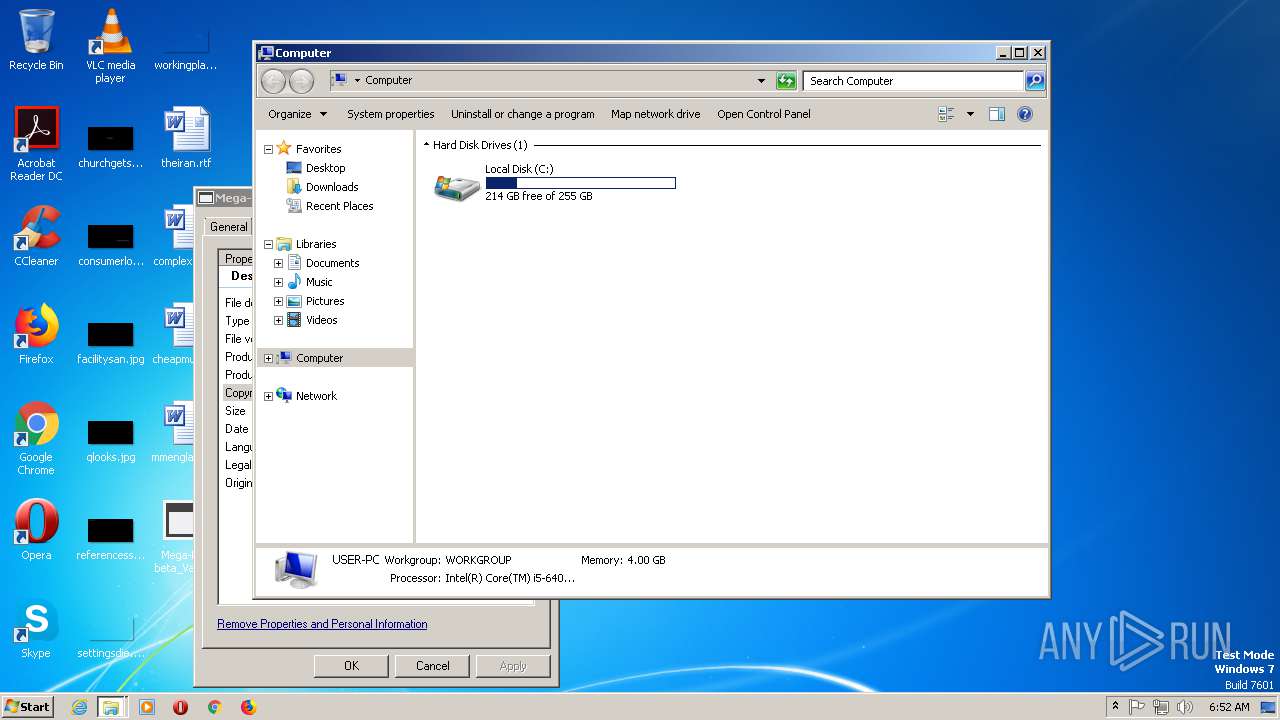Screen dimensions: 1280x720
Task: Show hidden tray icons arrow
Action: pos(1115,706)
